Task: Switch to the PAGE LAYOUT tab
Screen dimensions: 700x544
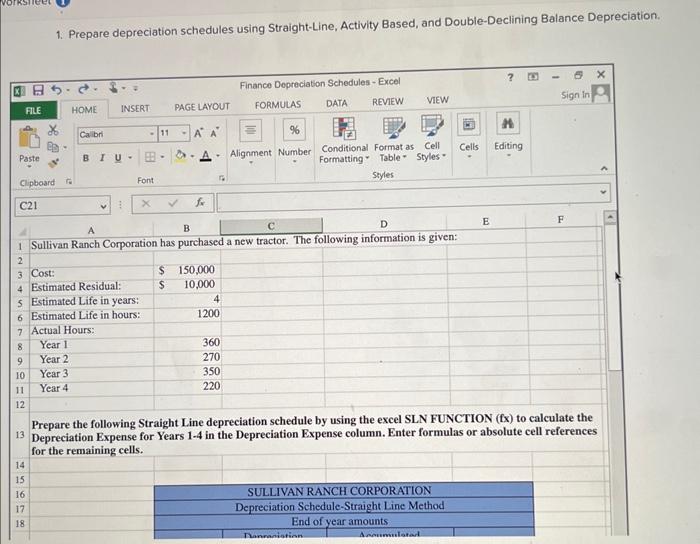Action: [202, 107]
